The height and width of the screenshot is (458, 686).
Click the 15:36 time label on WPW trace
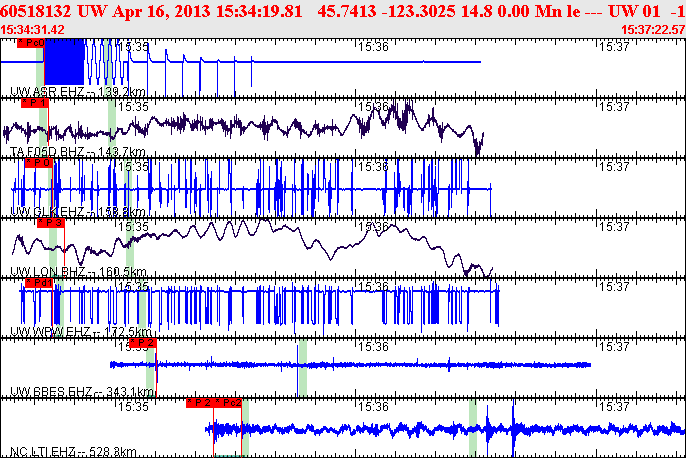[373, 287]
